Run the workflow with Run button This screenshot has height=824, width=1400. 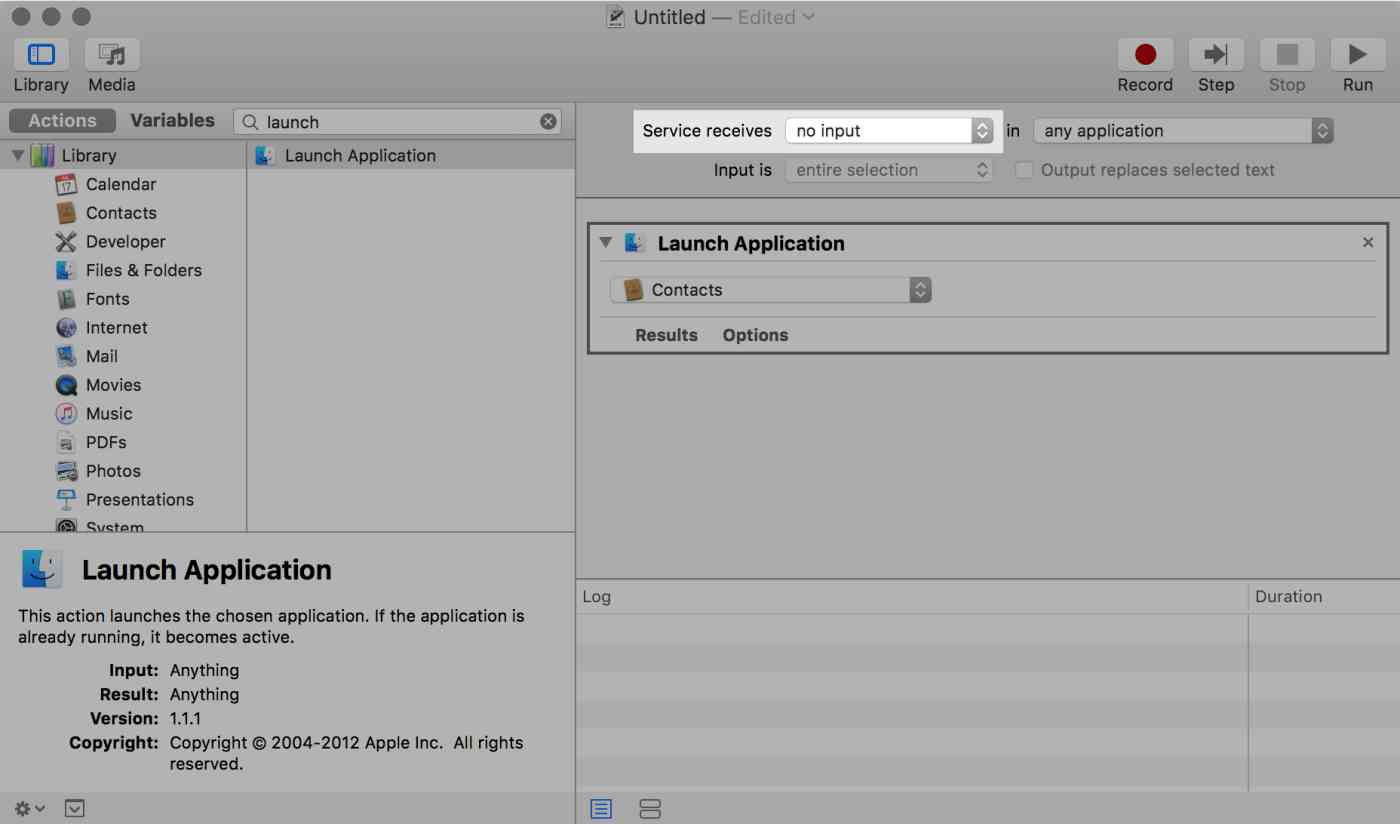tap(1358, 55)
